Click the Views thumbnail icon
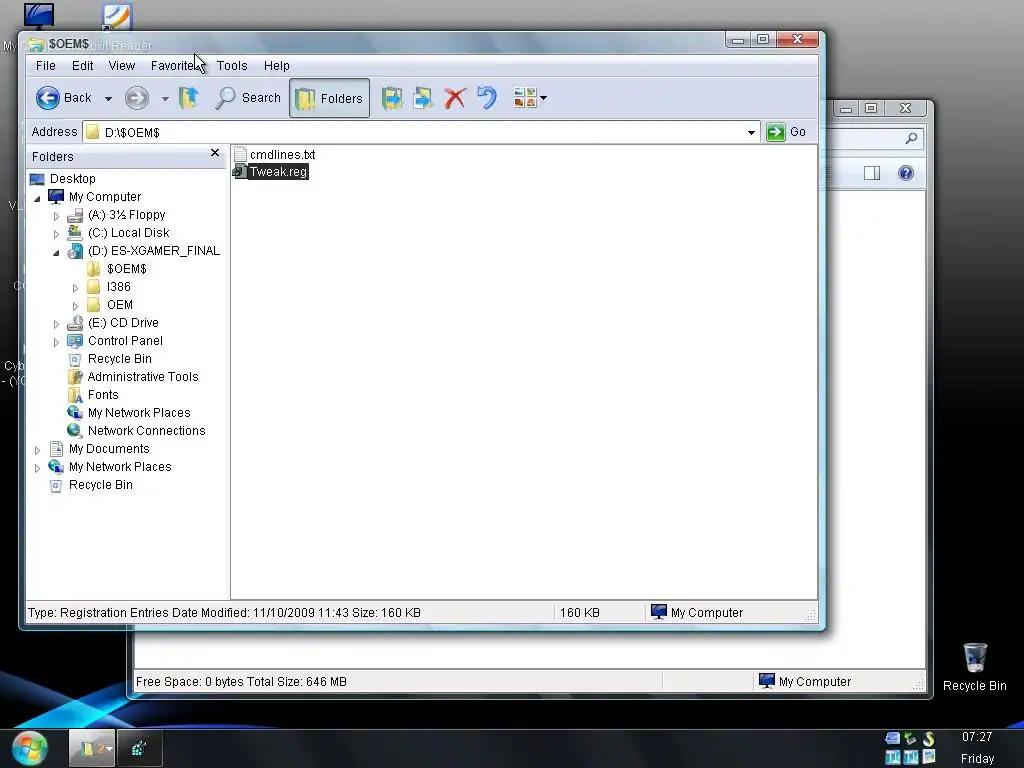 [524, 98]
